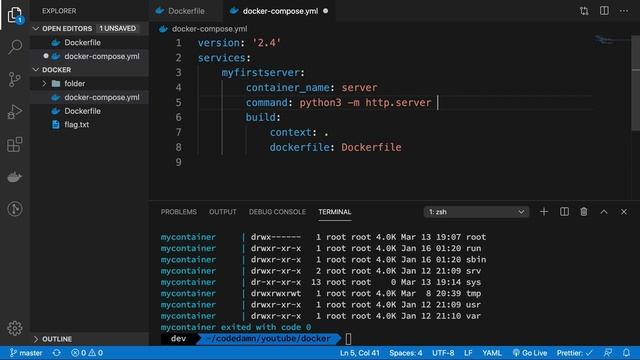Click the minimap code overview

tap(611, 40)
